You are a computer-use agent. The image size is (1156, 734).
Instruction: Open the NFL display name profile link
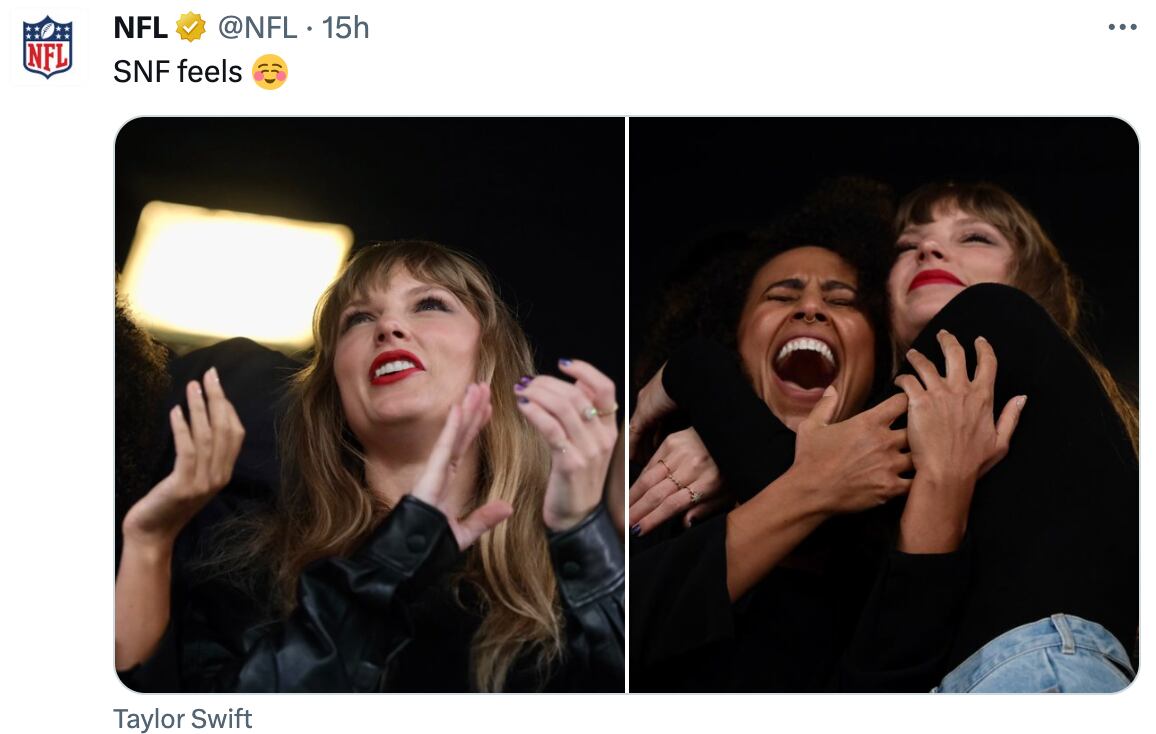tap(140, 28)
